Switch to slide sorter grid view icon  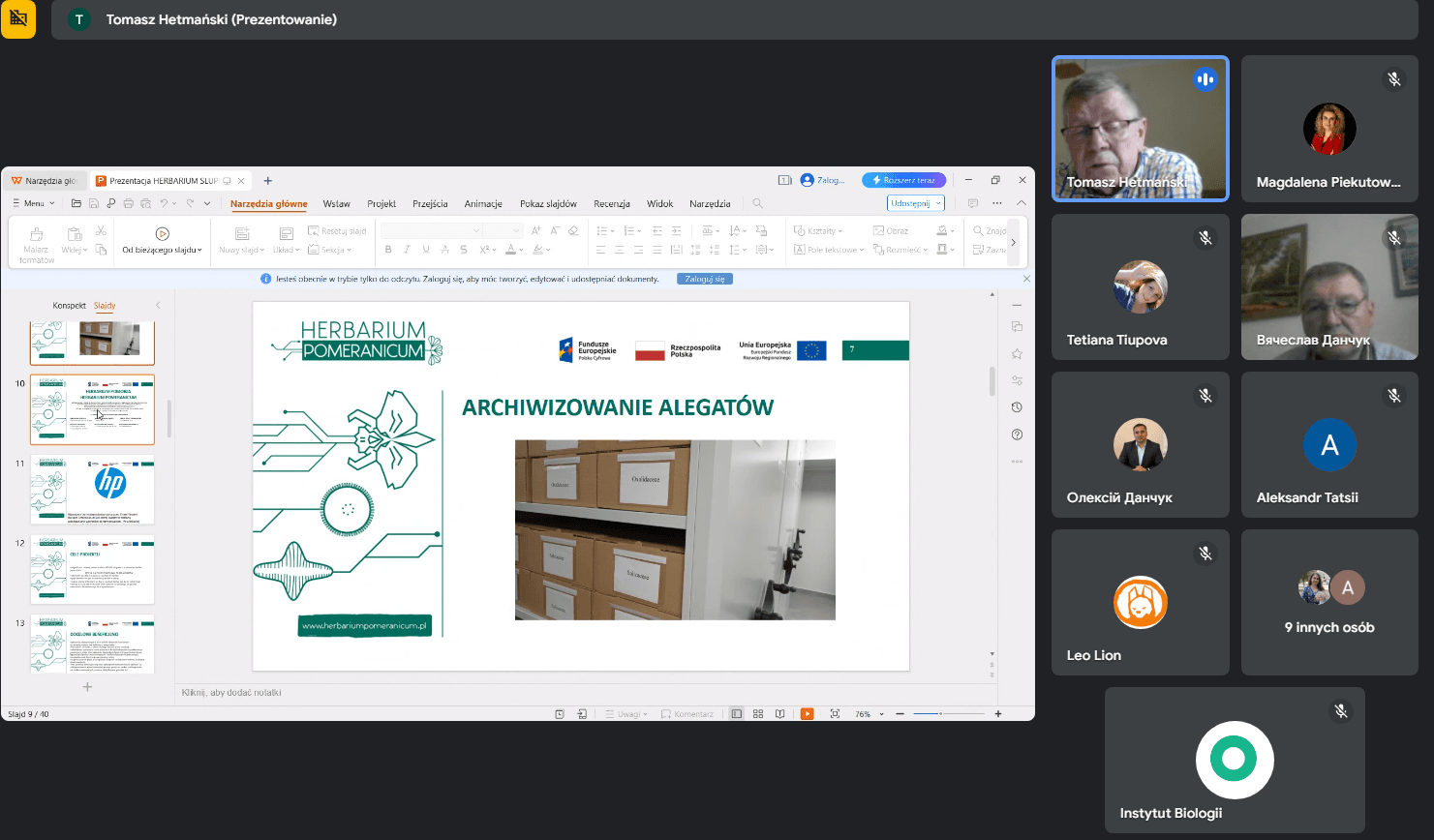[758, 714]
